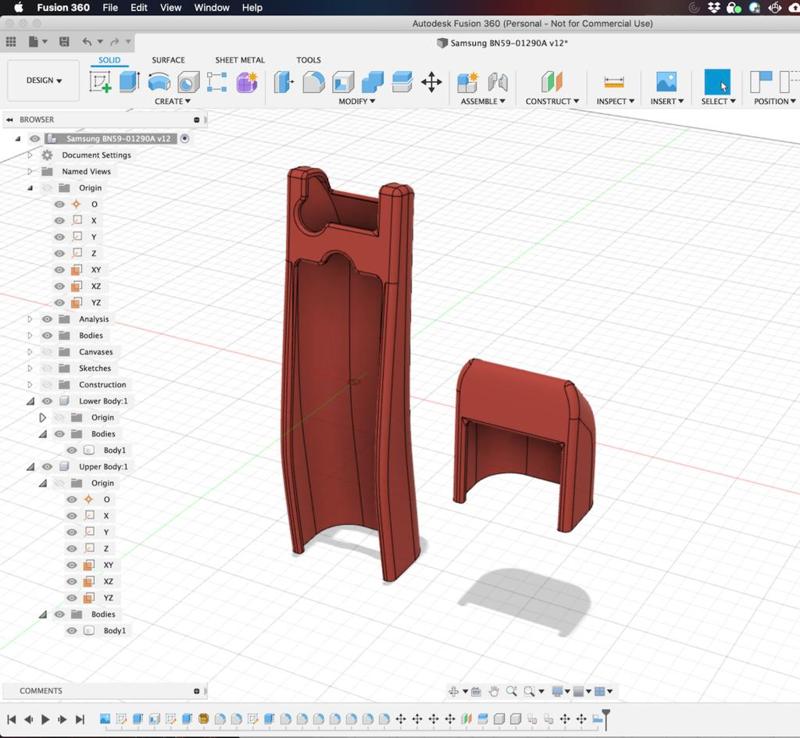Select the New Component icon in Assemble

click(467, 82)
